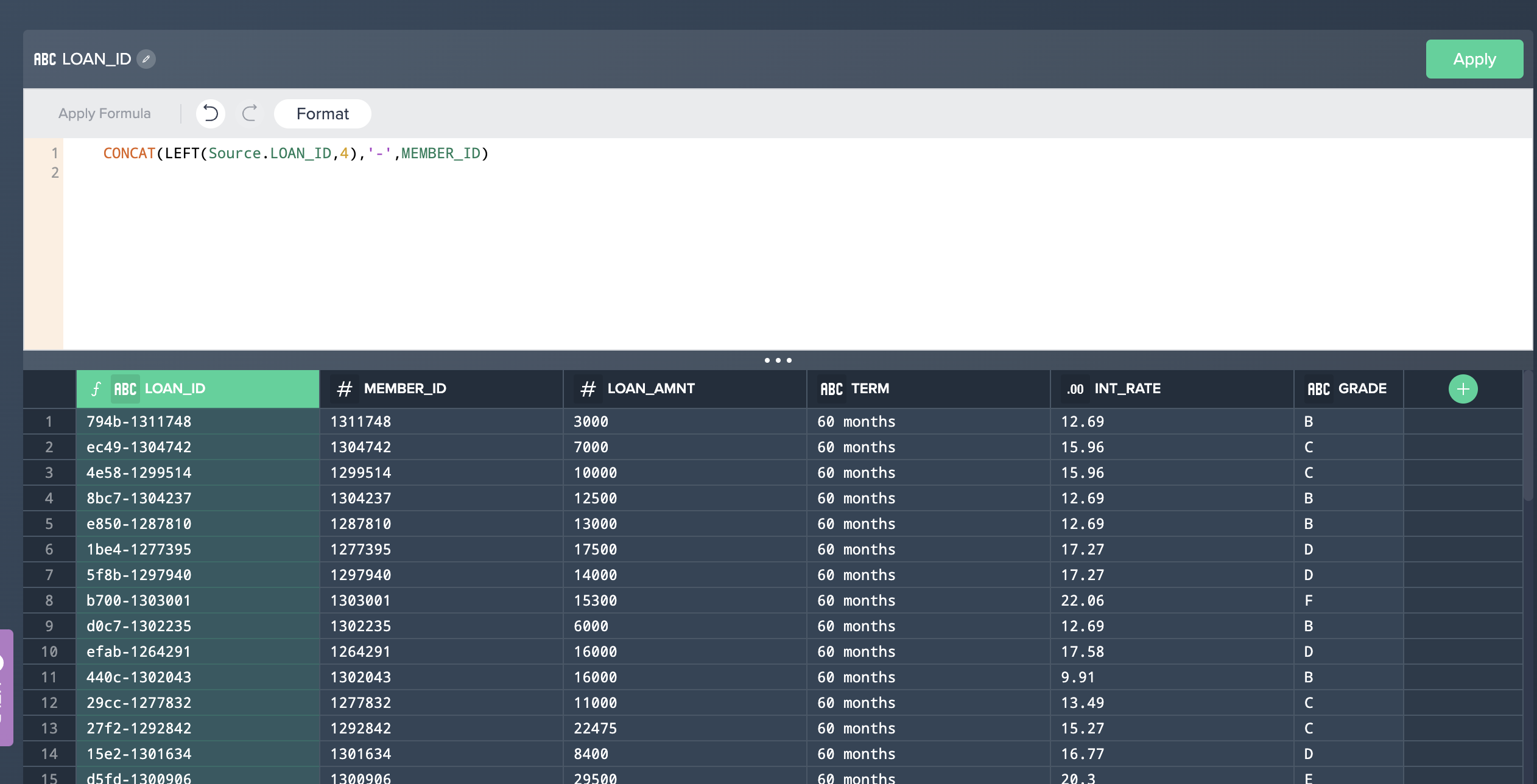This screenshot has width=1537, height=784.
Task: Click the .00 decimal icon on INT_RATE column
Action: pos(1075,388)
